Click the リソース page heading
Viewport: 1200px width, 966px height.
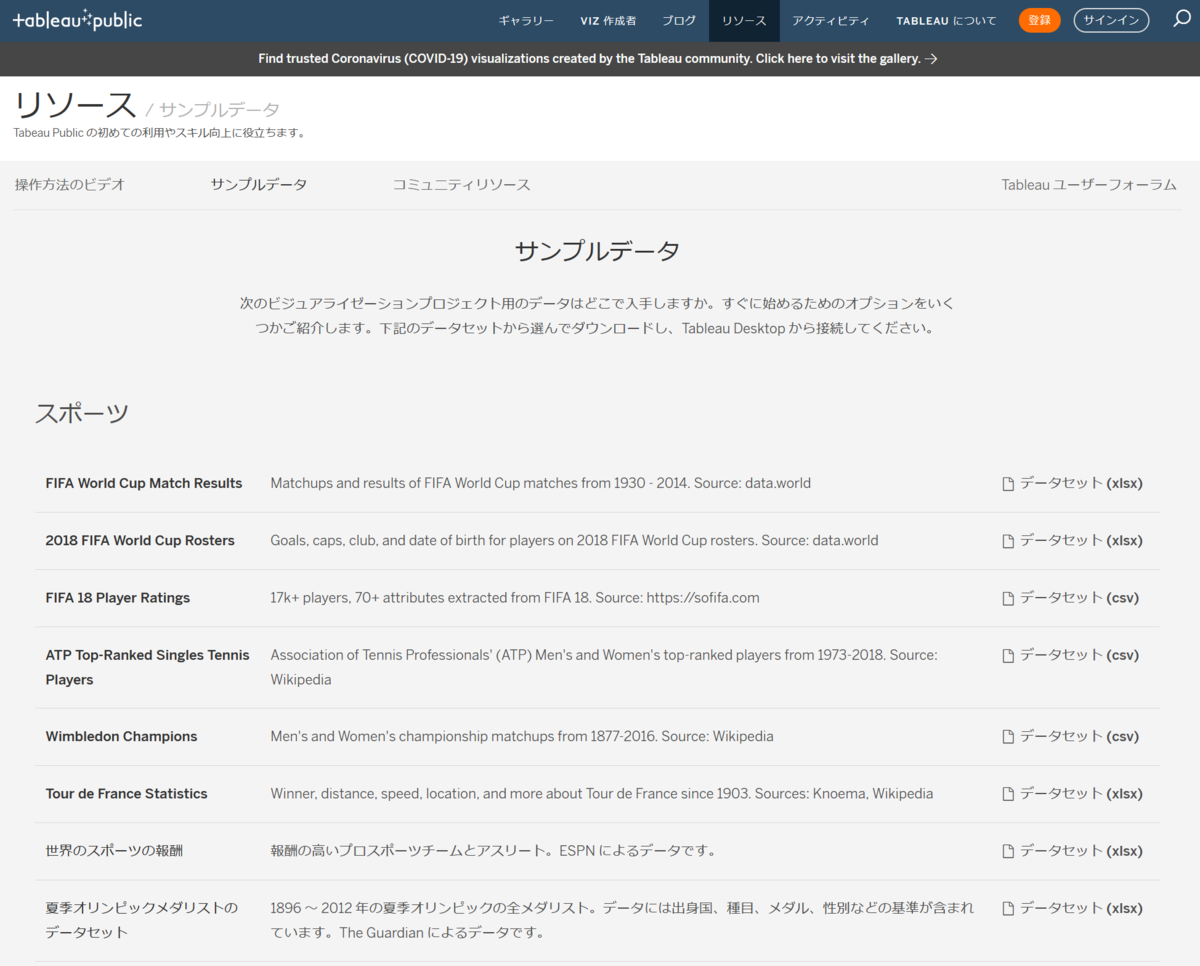[75, 105]
